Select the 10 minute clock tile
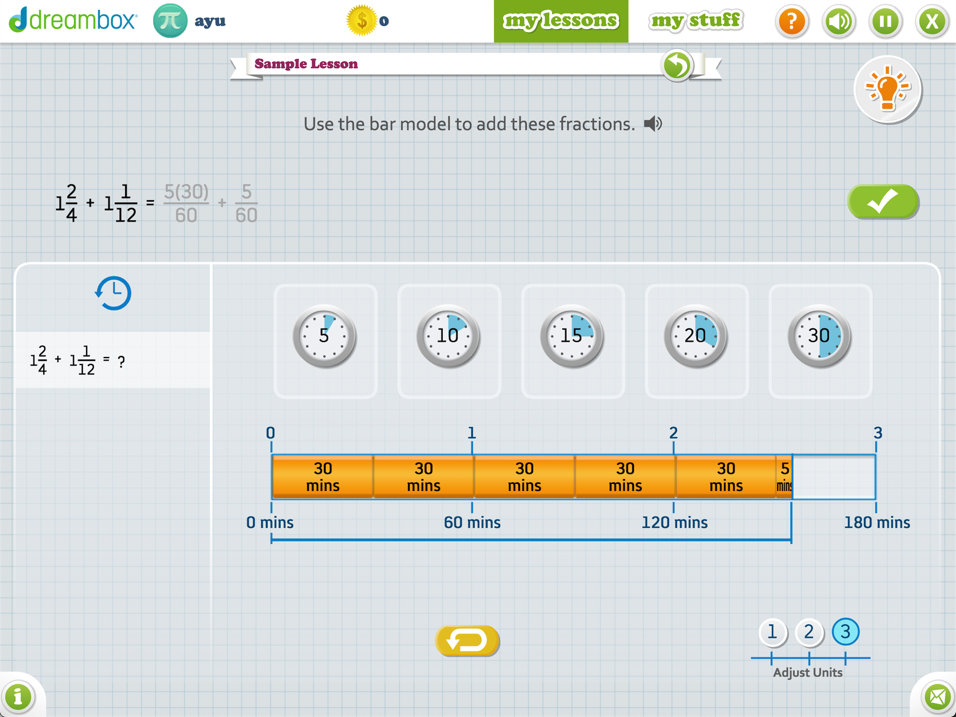This screenshot has height=717, width=956. 449,338
